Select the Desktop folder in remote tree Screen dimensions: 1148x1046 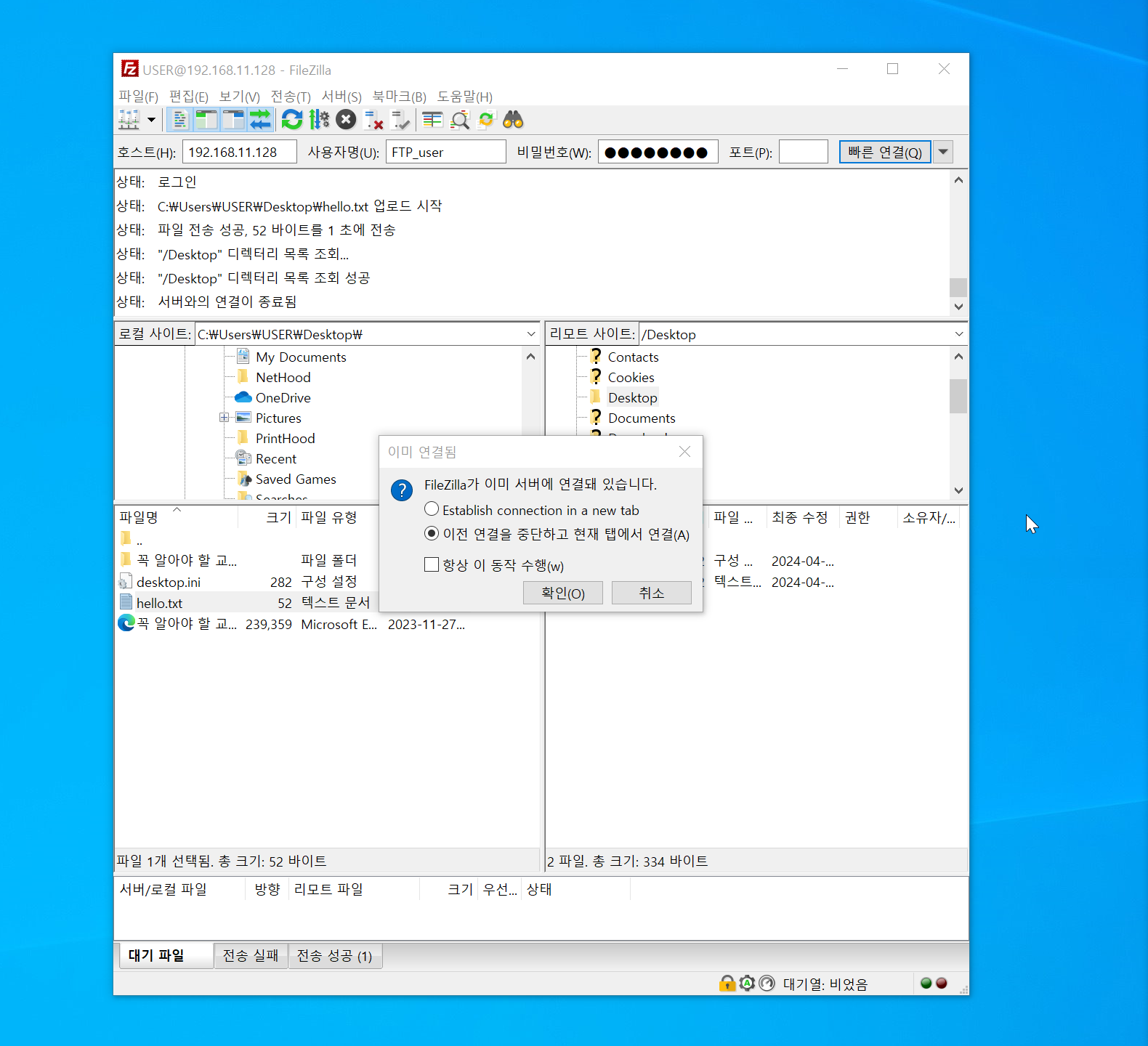624,397
